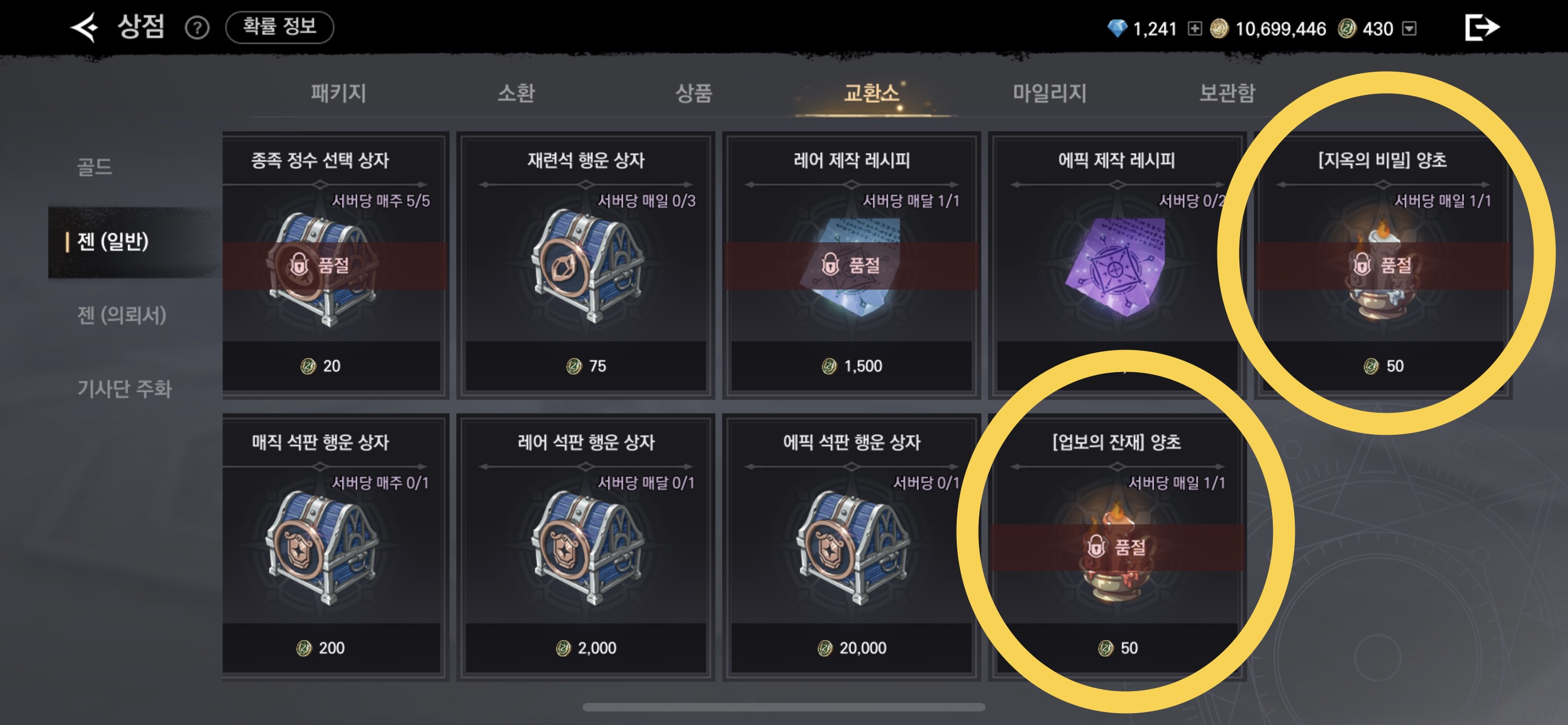Click the exit door icon
The width and height of the screenshot is (1568, 725).
[1481, 28]
